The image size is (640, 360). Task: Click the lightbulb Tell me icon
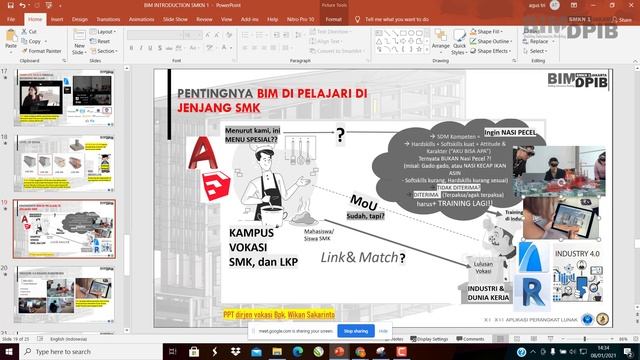358,19
